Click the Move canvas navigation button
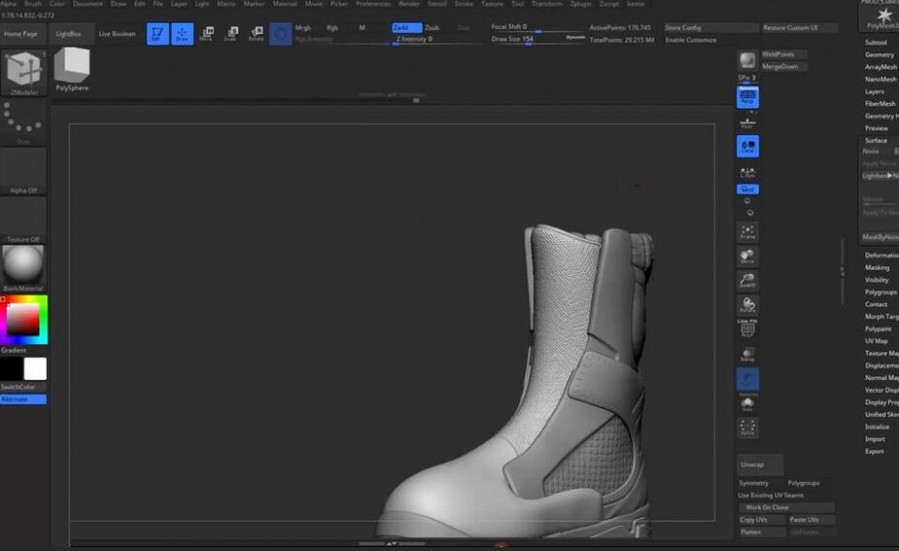Image resolution: width=899 pixels, height=551 pixels. 748,257
